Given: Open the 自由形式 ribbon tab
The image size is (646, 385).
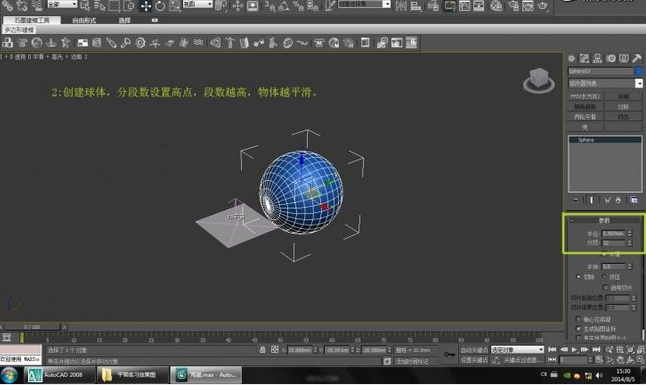Looking at the screenshot, I should 84,20.
